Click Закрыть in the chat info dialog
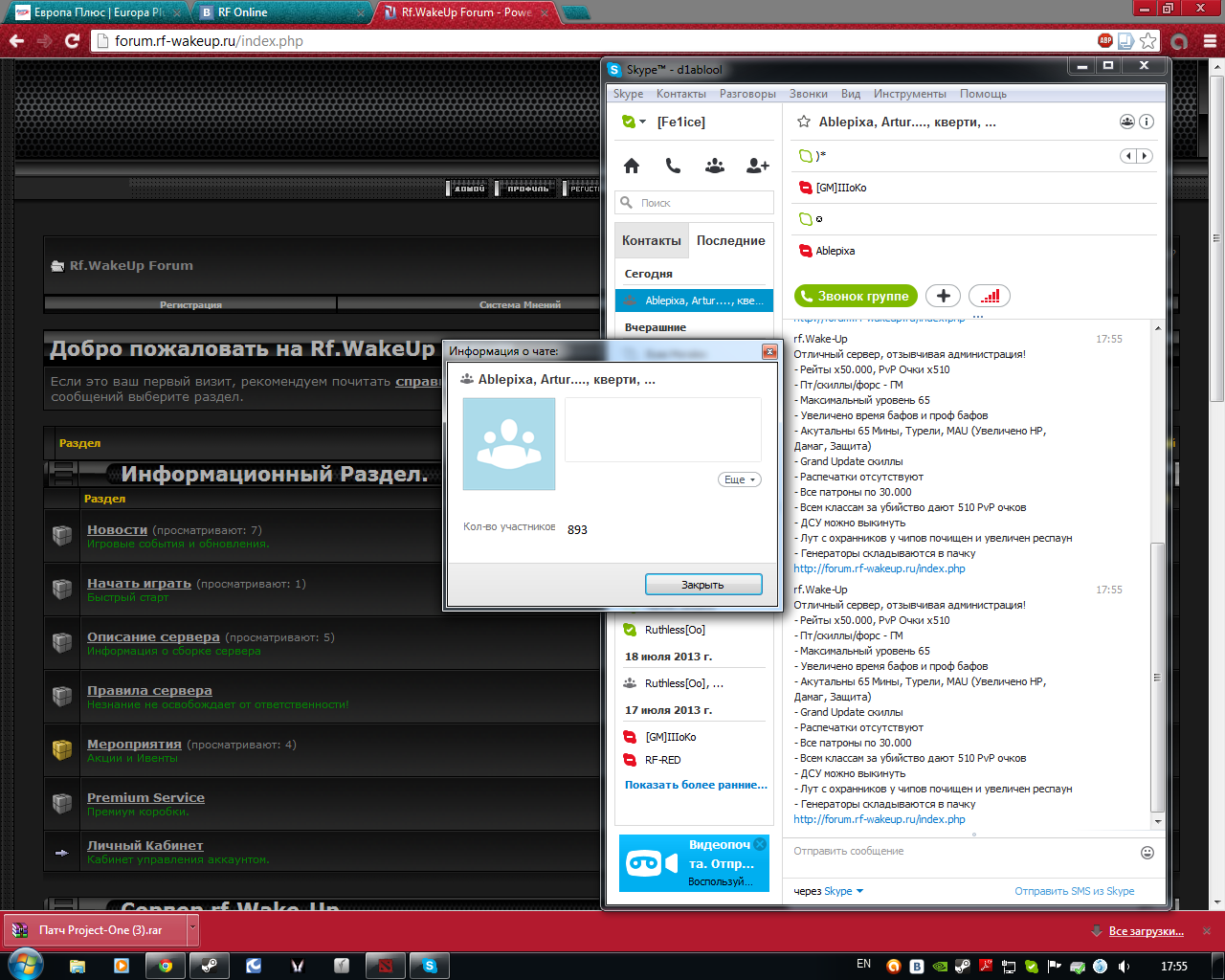The image size is (1225, 980). coord(703,585)
